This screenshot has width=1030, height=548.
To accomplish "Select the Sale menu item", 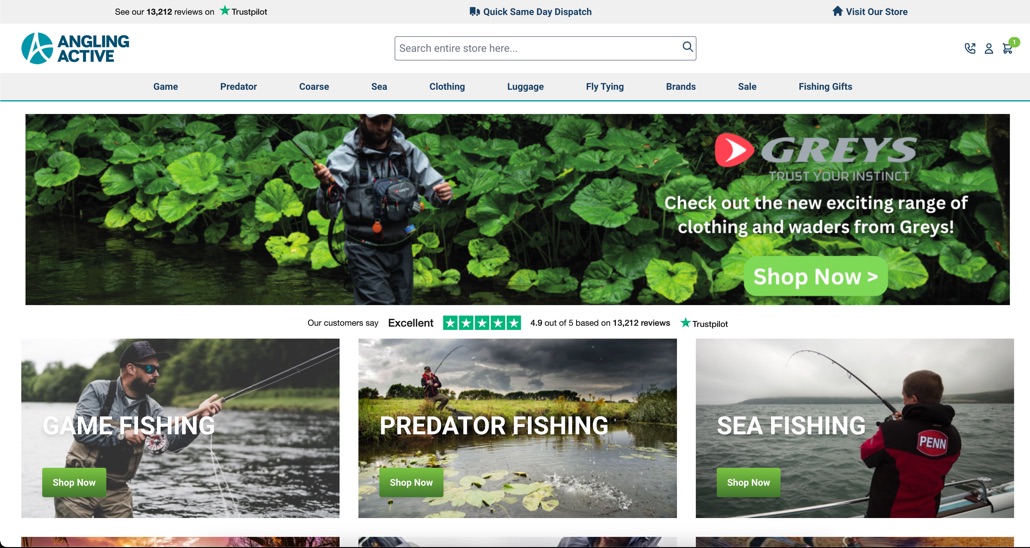I will pos(747,87).
